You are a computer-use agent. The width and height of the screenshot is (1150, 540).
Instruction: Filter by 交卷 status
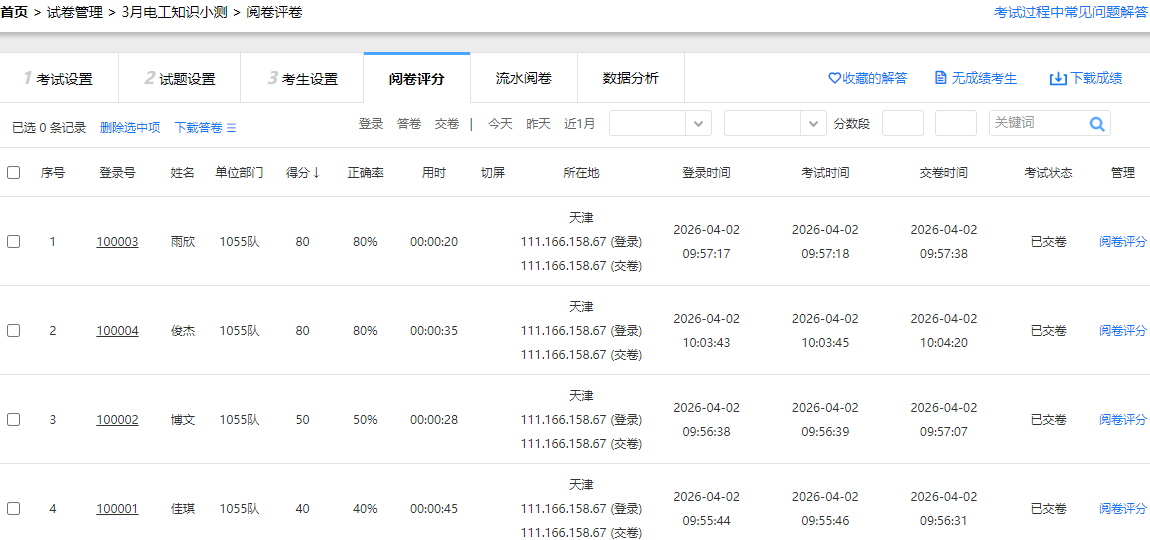coord(447,124)
